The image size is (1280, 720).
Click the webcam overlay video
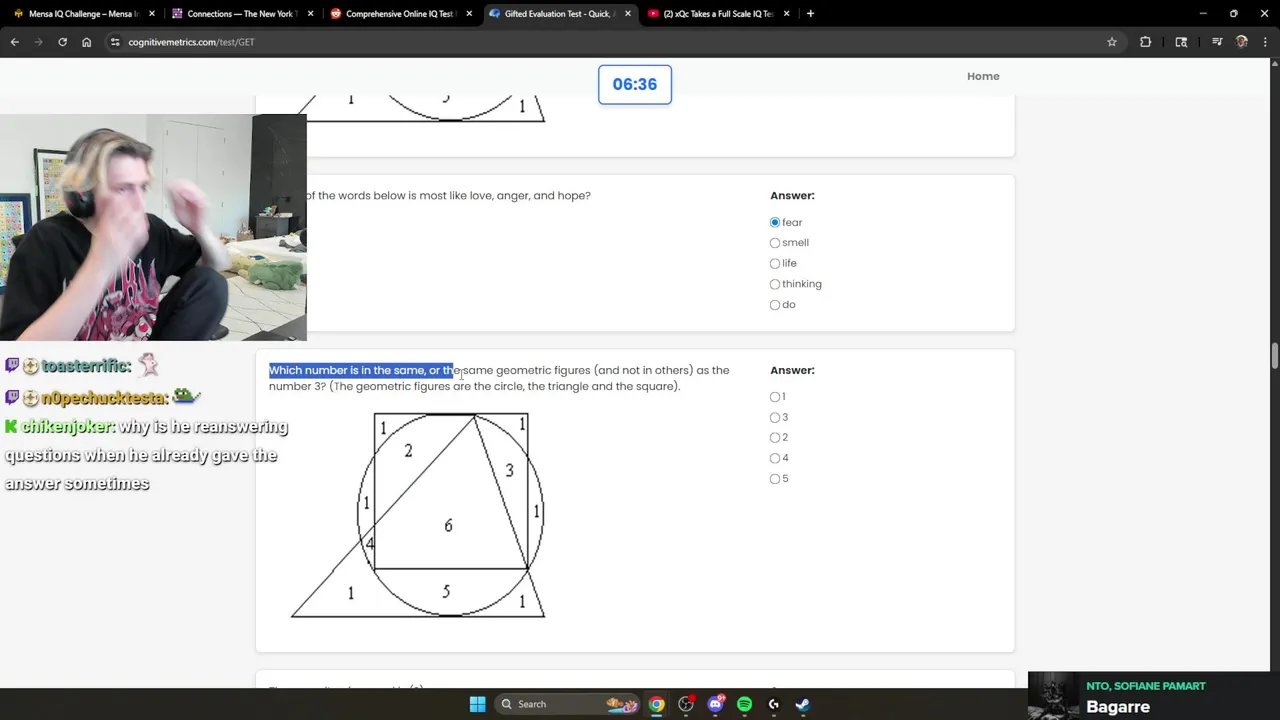tap(153, 227)
